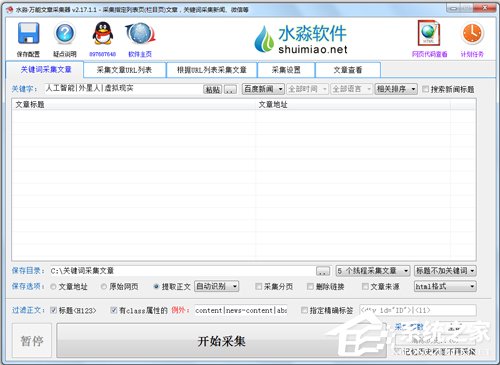Click the 文章标题 column header
Screen dimensions: 500x365
click(133, 105)
